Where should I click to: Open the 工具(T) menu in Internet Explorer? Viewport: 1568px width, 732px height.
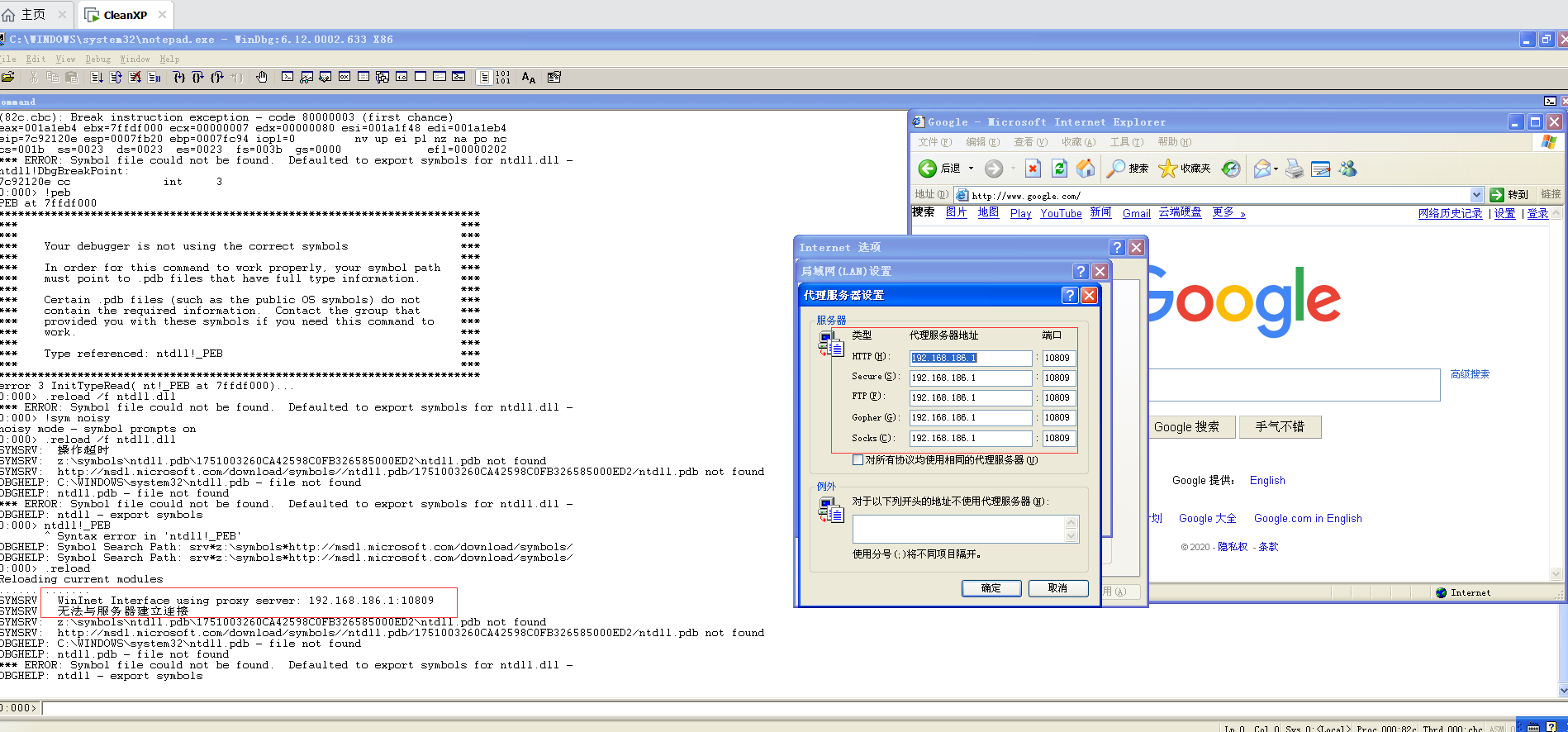(x=1127, y=142)
